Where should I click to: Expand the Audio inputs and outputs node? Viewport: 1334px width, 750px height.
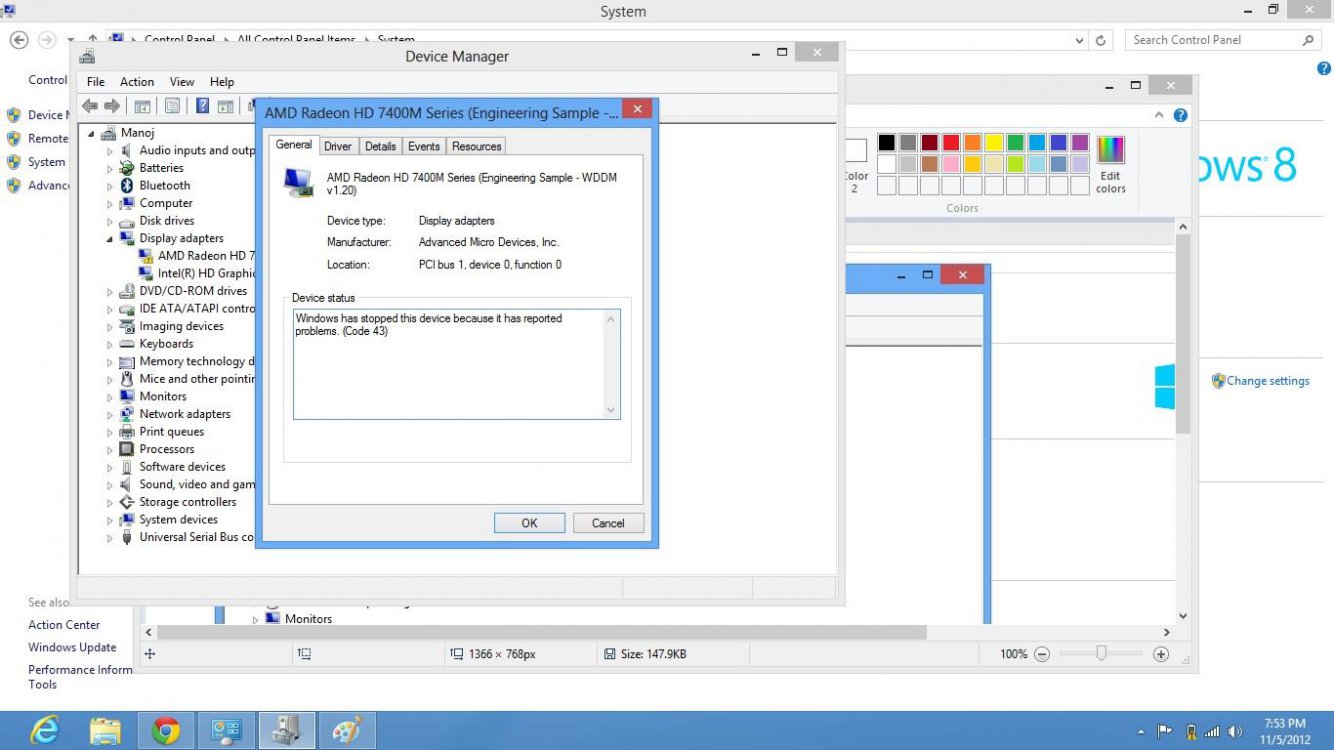[x=110, y=151]
